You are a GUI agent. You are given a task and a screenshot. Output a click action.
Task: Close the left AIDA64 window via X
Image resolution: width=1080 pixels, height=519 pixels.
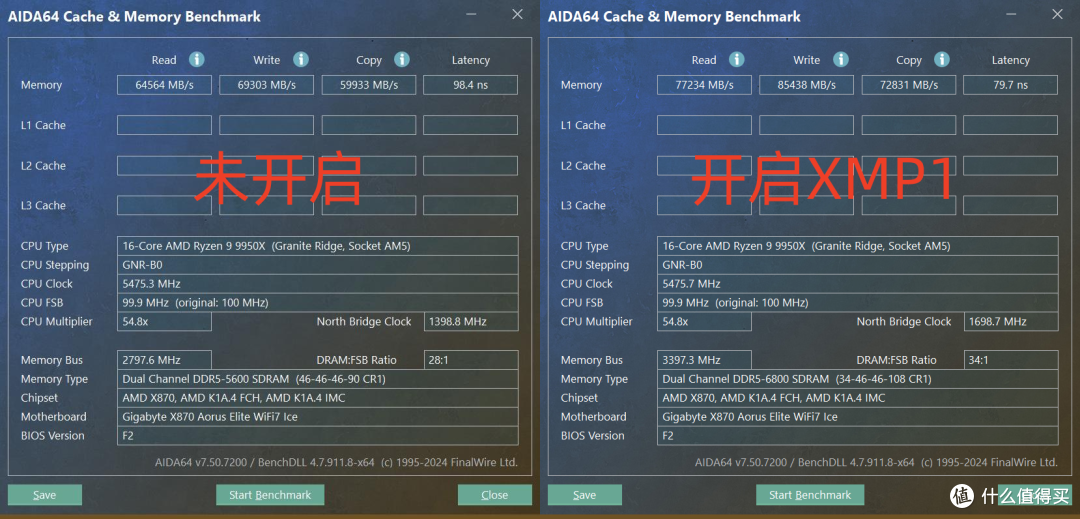pyautogui.click(x=517, y=14)
